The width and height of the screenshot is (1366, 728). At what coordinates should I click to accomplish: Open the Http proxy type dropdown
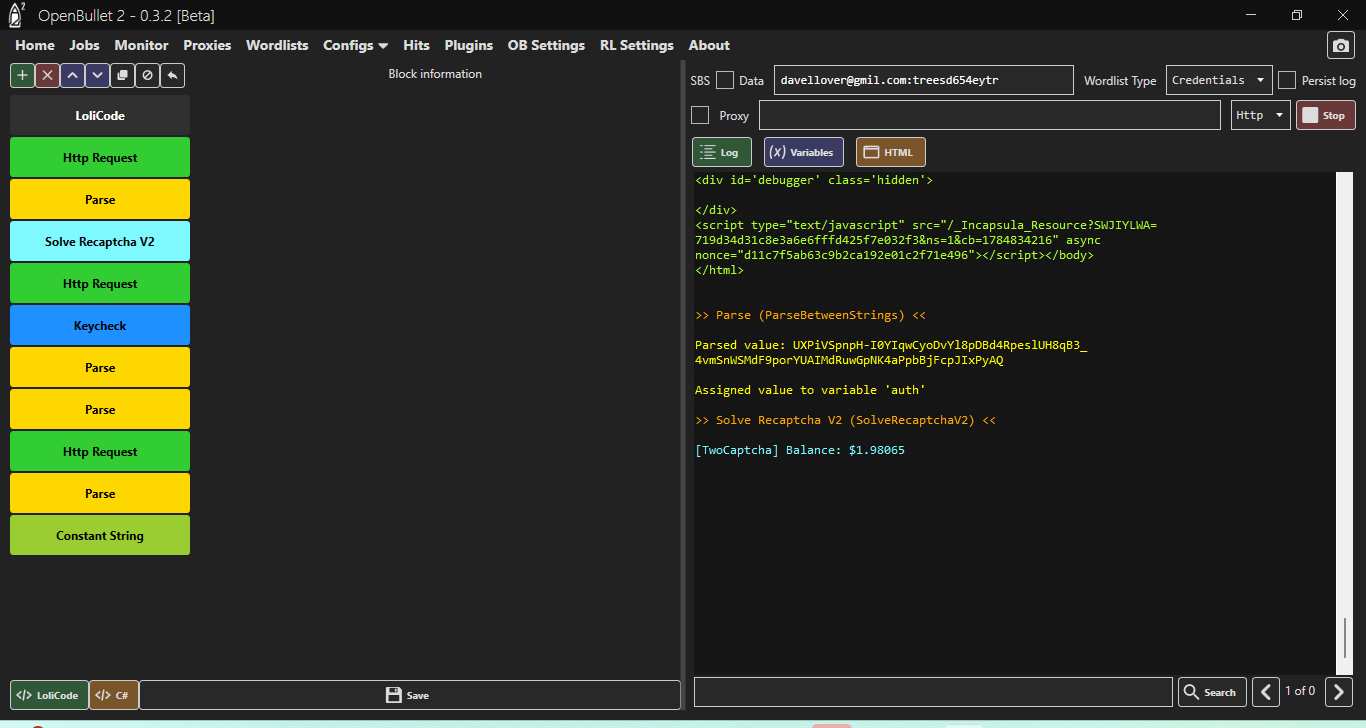(1260, 115)
